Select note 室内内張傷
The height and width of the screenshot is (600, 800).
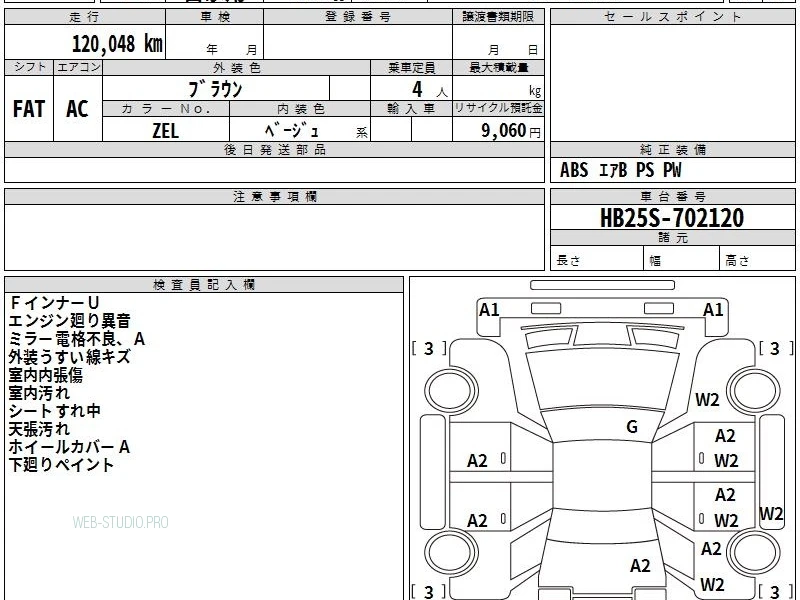click(45, 375)
